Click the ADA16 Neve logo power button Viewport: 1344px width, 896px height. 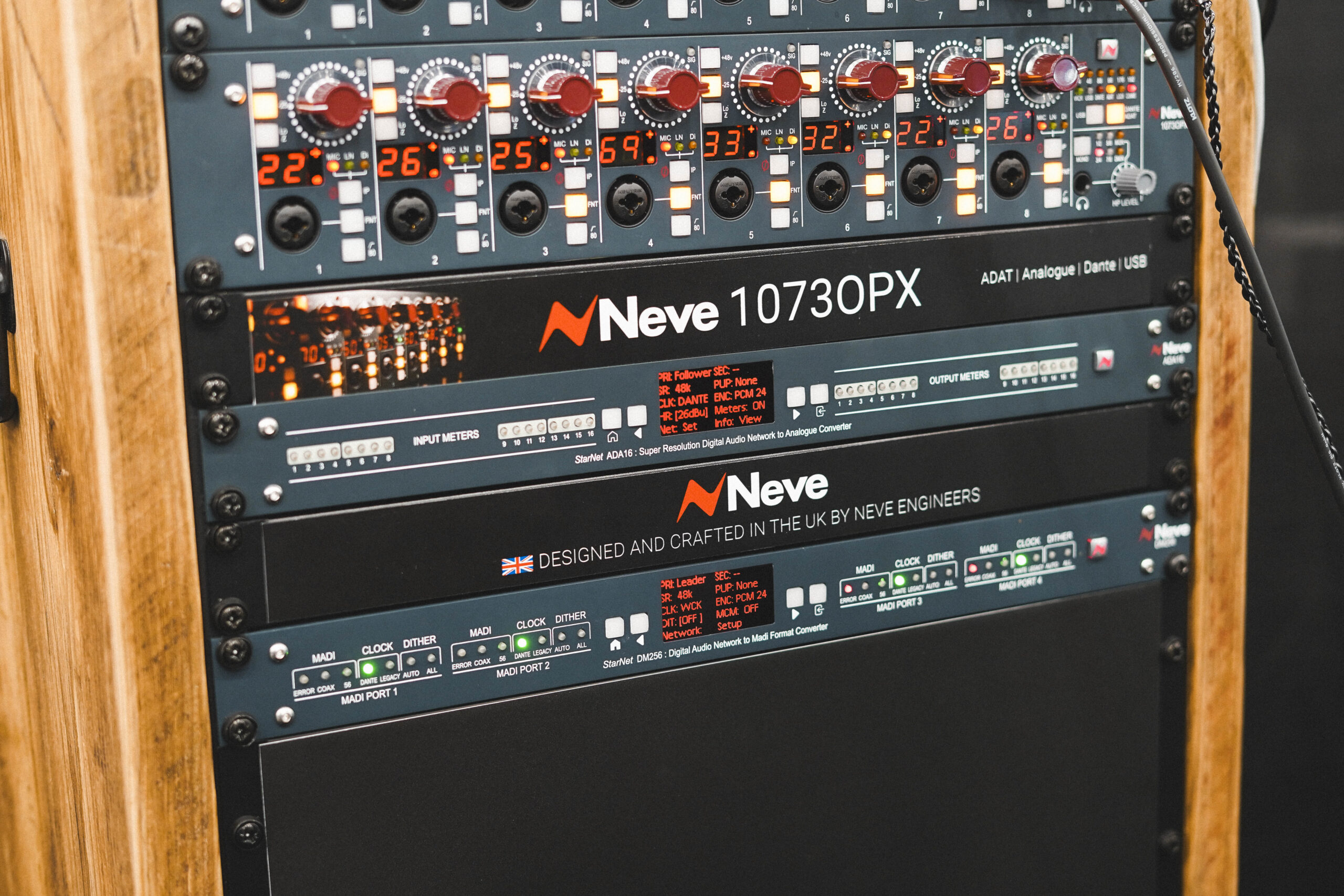(x=1104, y=360)
